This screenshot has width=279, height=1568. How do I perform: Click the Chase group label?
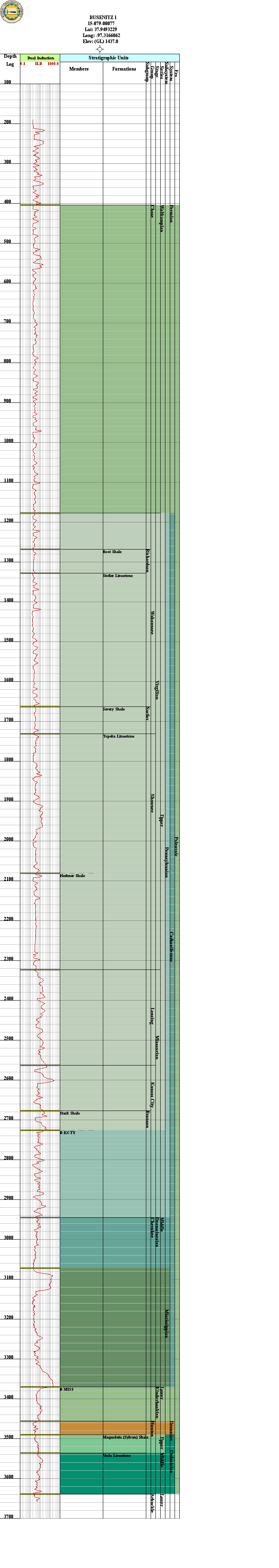(152, 211)
